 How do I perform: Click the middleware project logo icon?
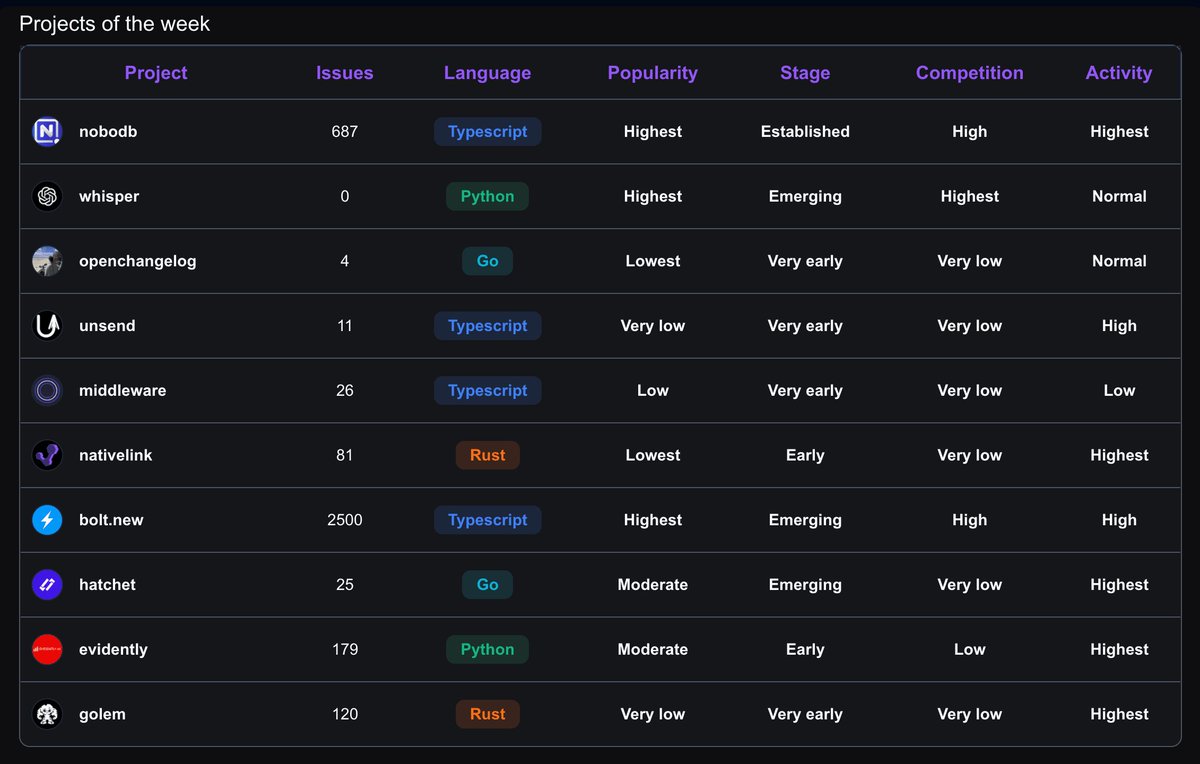click(x=47, y=391)
